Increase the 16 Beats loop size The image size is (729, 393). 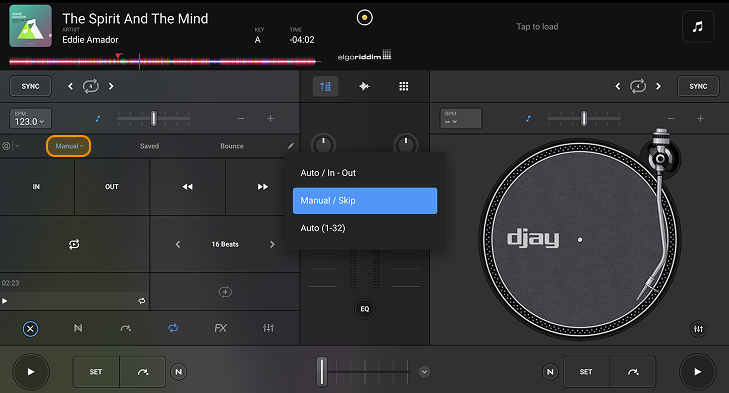pyautogui.click(x=272, y=244)
